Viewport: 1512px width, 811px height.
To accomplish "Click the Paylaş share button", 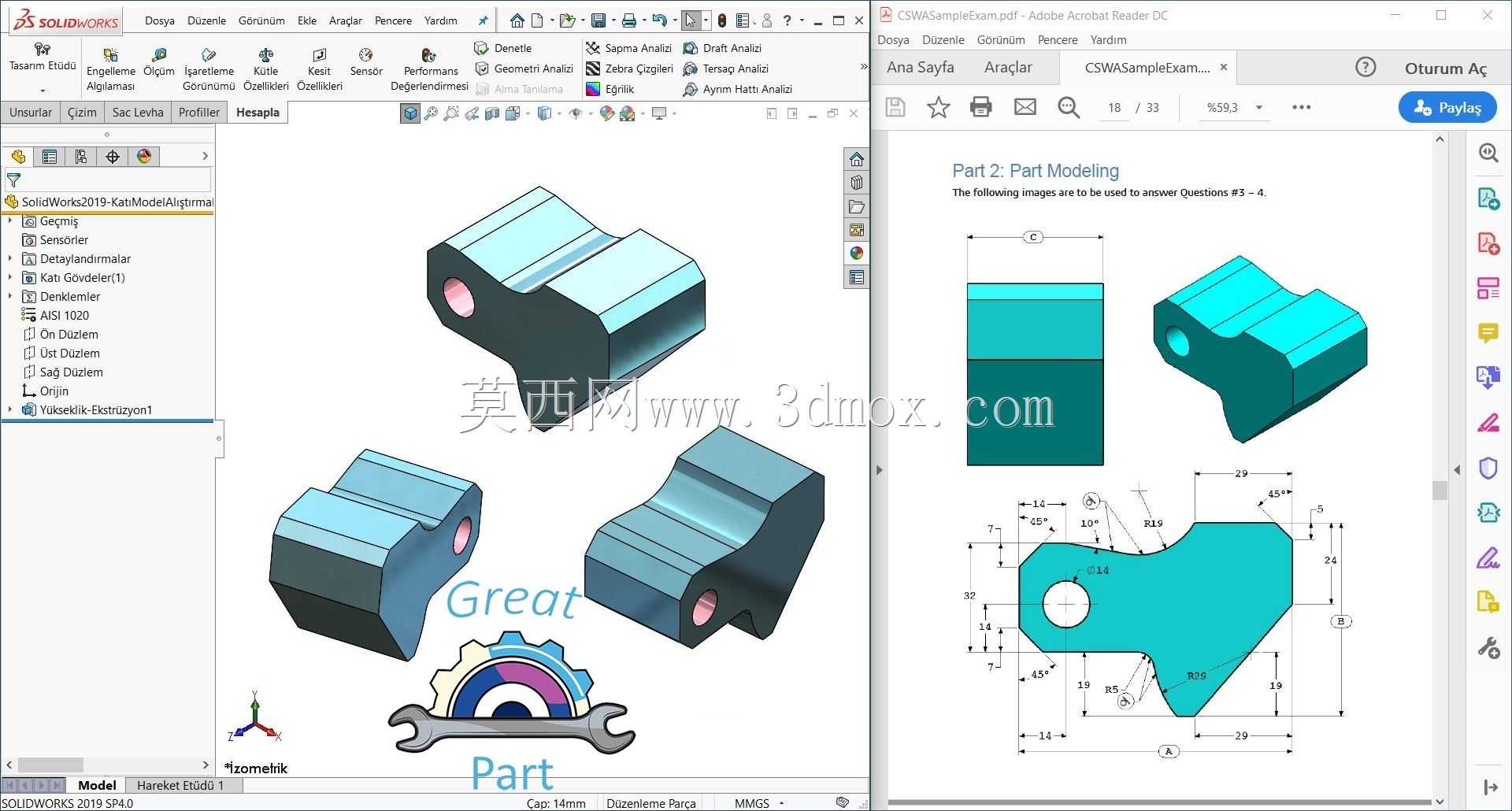I will 1447,108.
